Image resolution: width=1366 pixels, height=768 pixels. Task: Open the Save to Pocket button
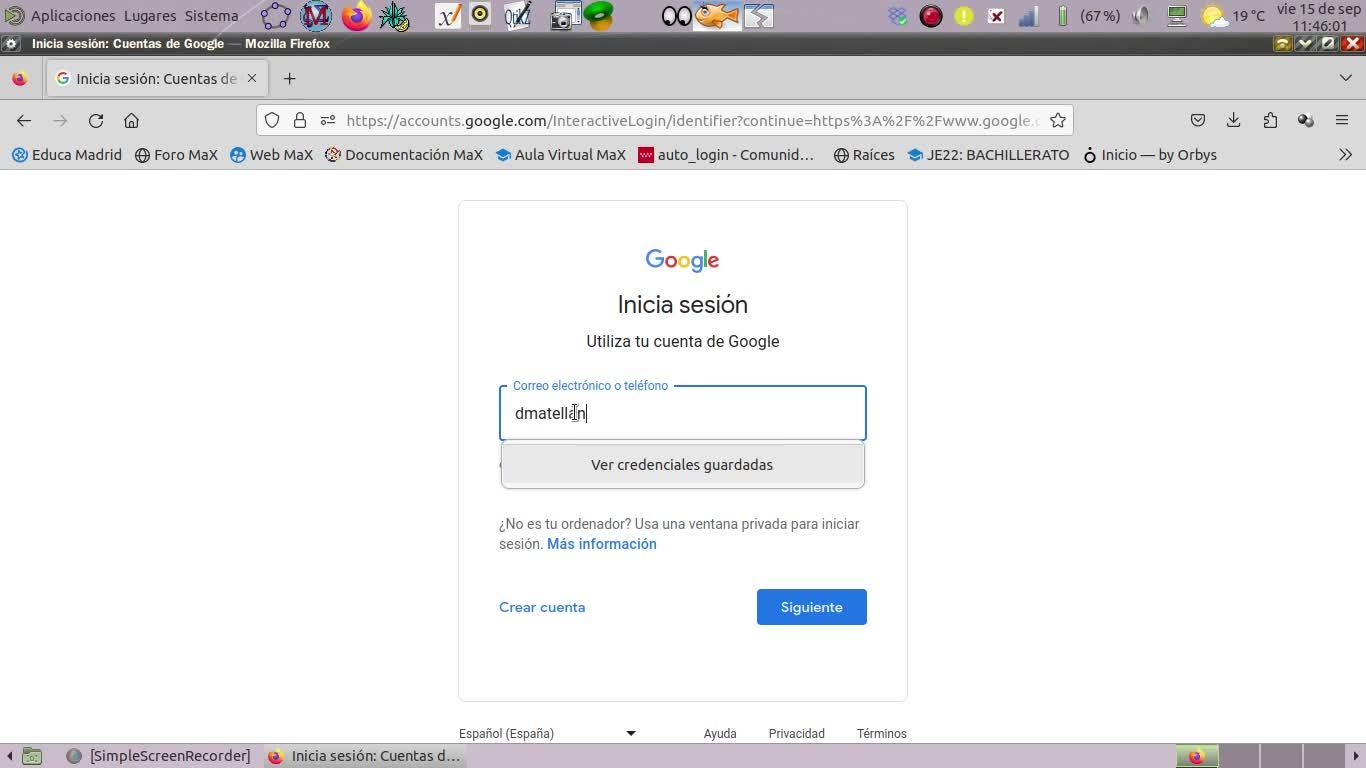pyautogui.click(x=1198, y=120)
